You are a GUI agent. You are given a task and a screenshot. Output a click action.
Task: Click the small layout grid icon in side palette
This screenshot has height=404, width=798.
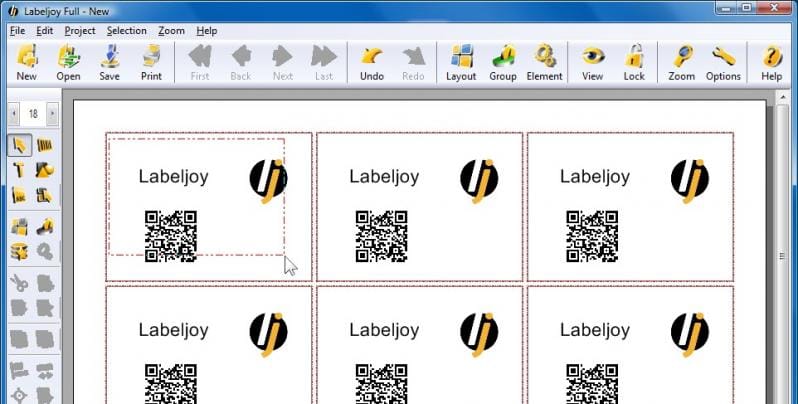[19, 226]
